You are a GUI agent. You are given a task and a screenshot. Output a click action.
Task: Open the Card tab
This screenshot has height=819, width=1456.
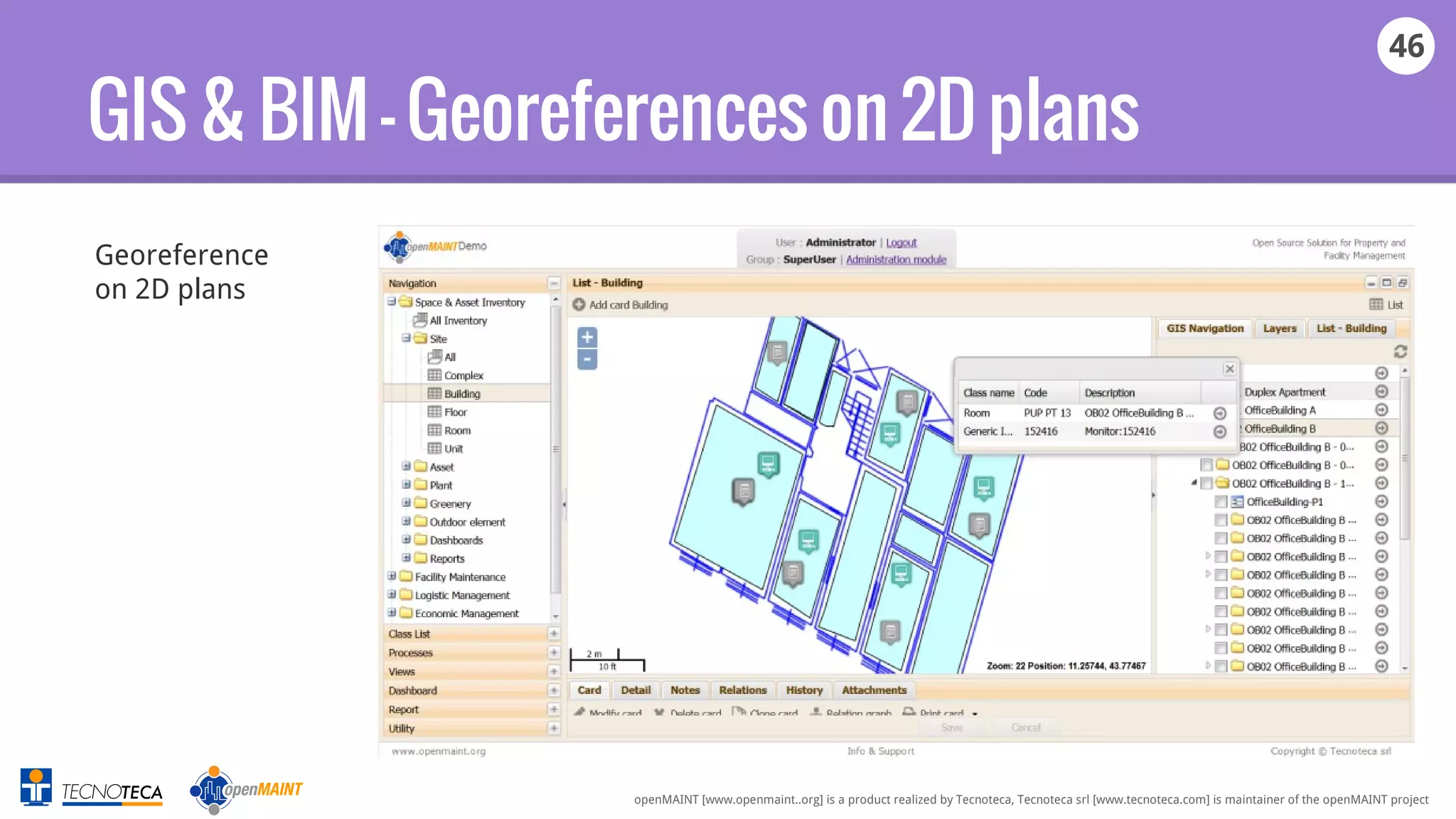coord(589,690)
